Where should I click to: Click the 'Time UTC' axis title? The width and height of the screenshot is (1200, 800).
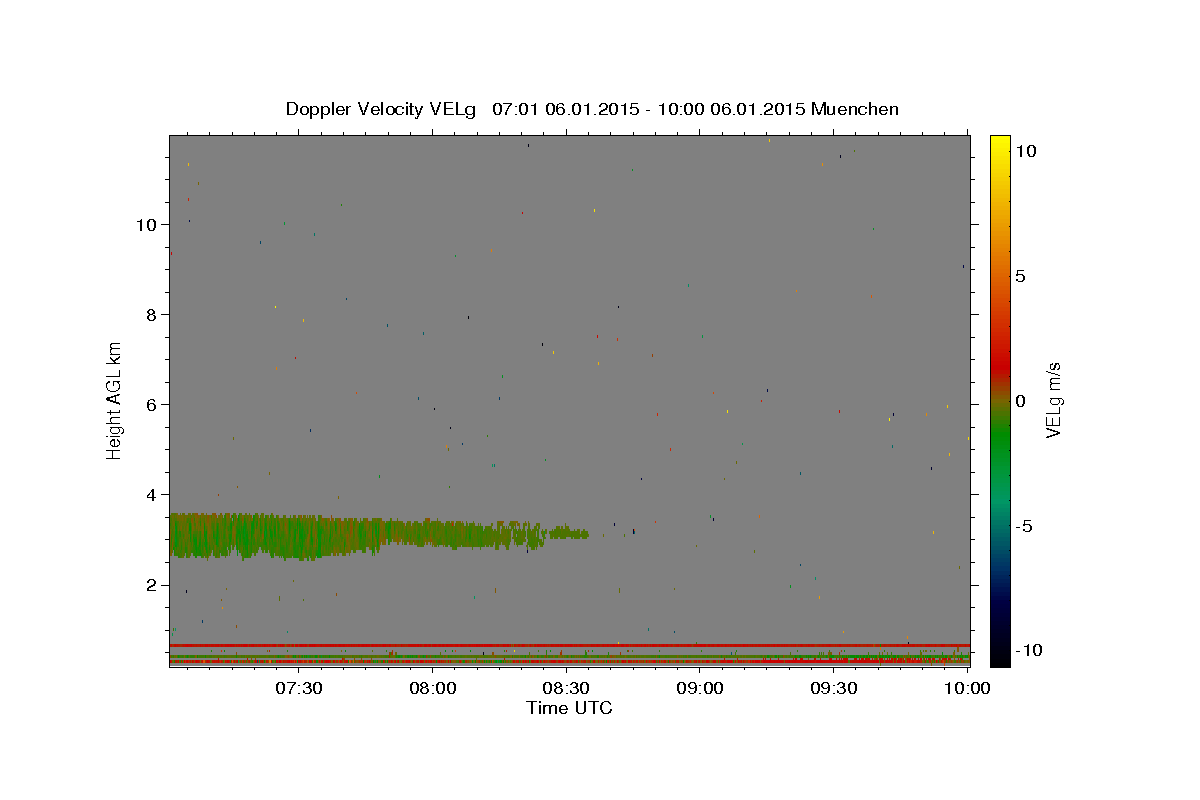pos(569,708)
